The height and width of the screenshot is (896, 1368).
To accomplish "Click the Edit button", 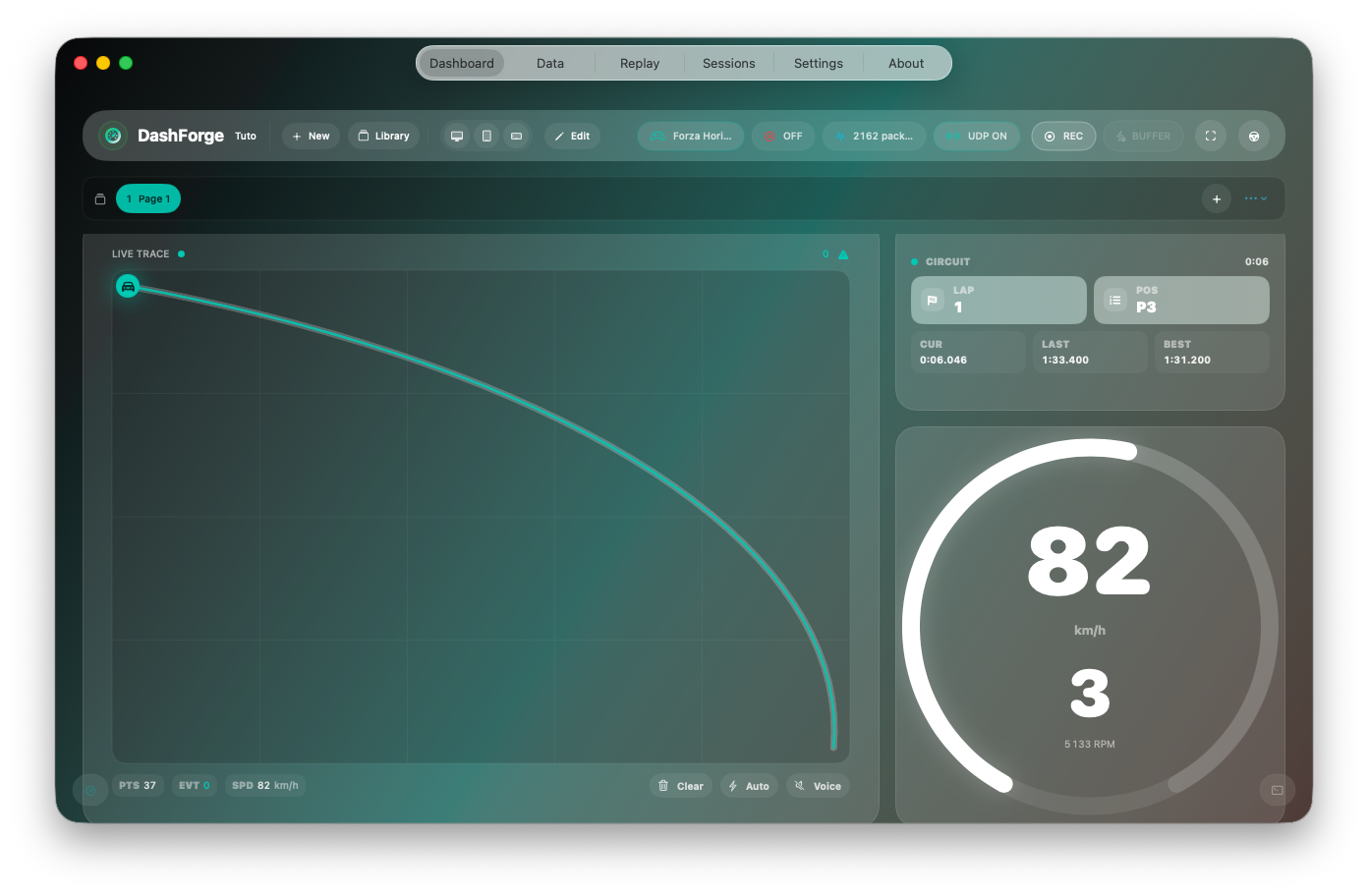I will 572,136.
